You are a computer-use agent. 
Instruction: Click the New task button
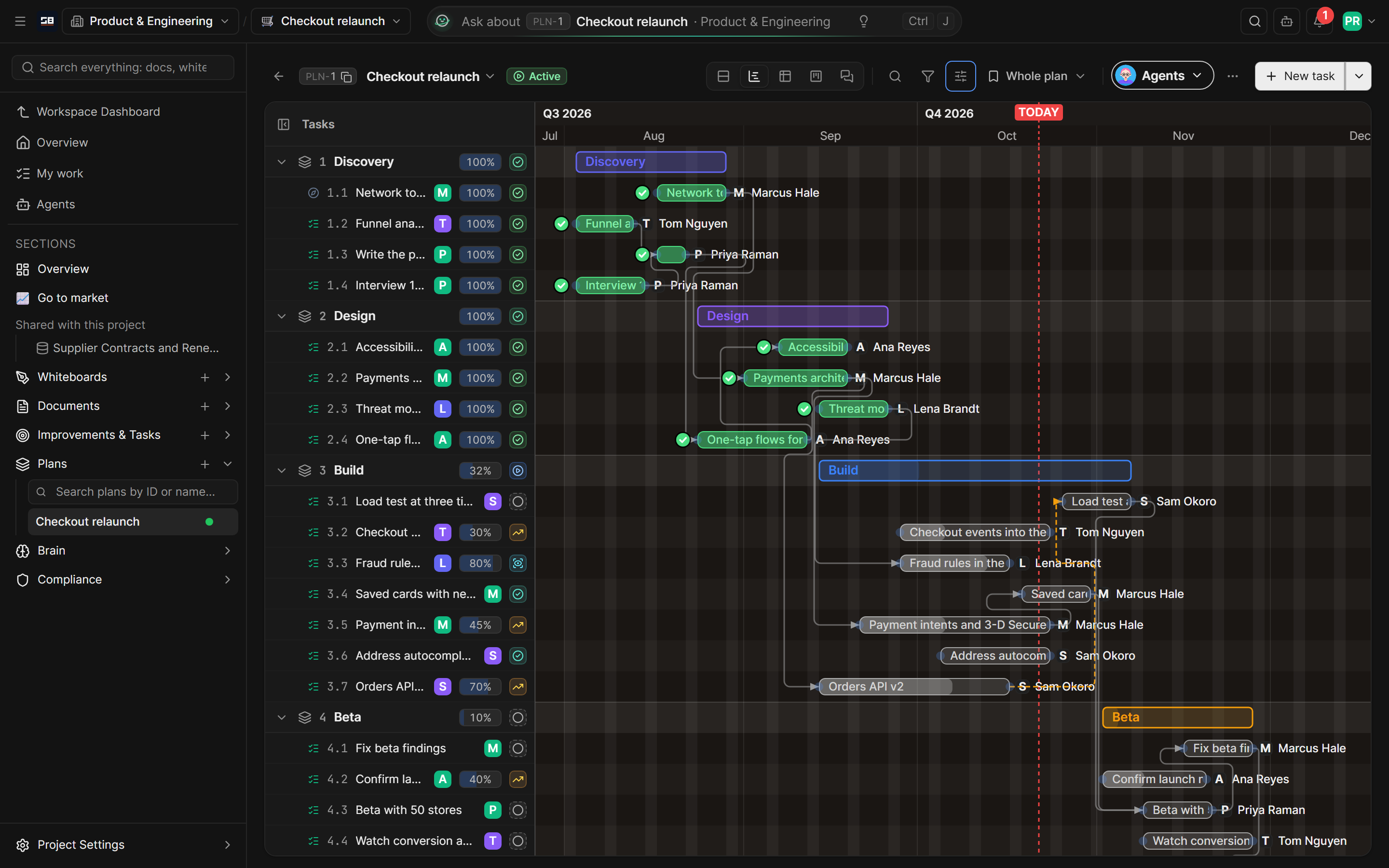click(x=1300, y=76)
